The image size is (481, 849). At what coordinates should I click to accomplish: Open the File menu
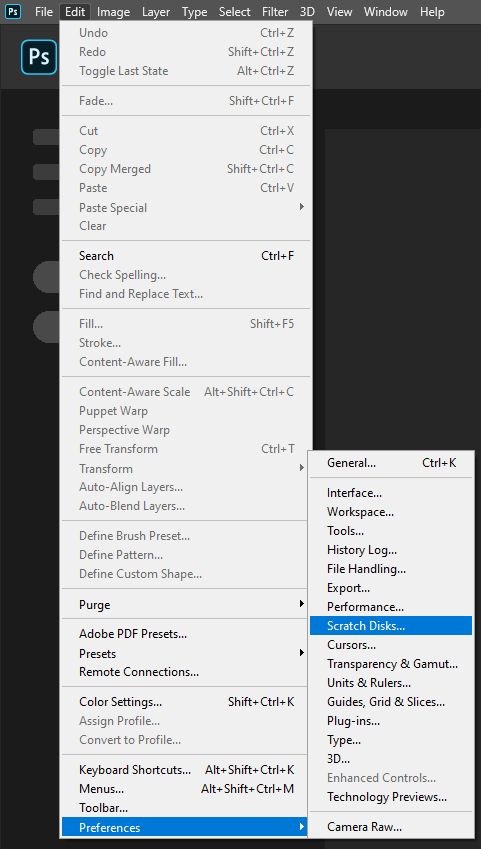pyautogui.click(x=44, y=12)
